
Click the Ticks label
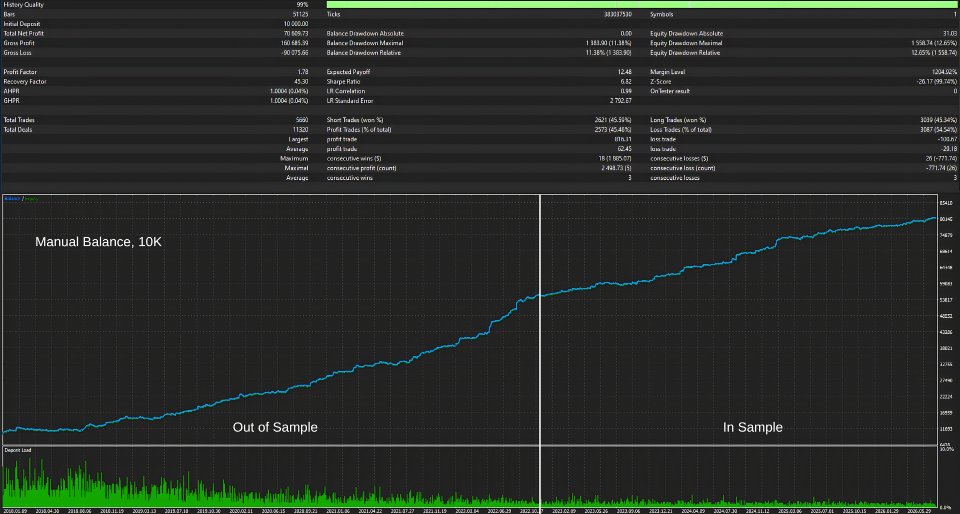click(x=334, y=14)
